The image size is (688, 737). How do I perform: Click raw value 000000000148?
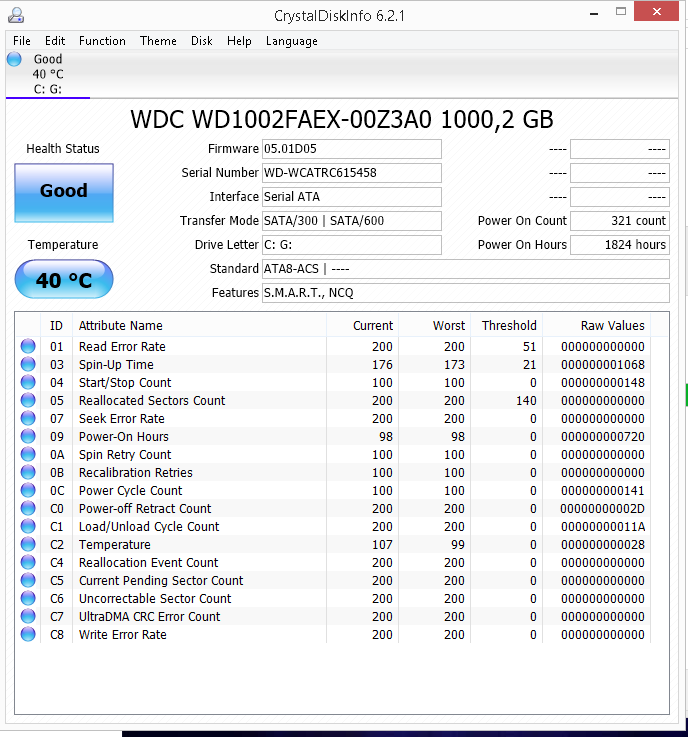click(x=603, y=382)
